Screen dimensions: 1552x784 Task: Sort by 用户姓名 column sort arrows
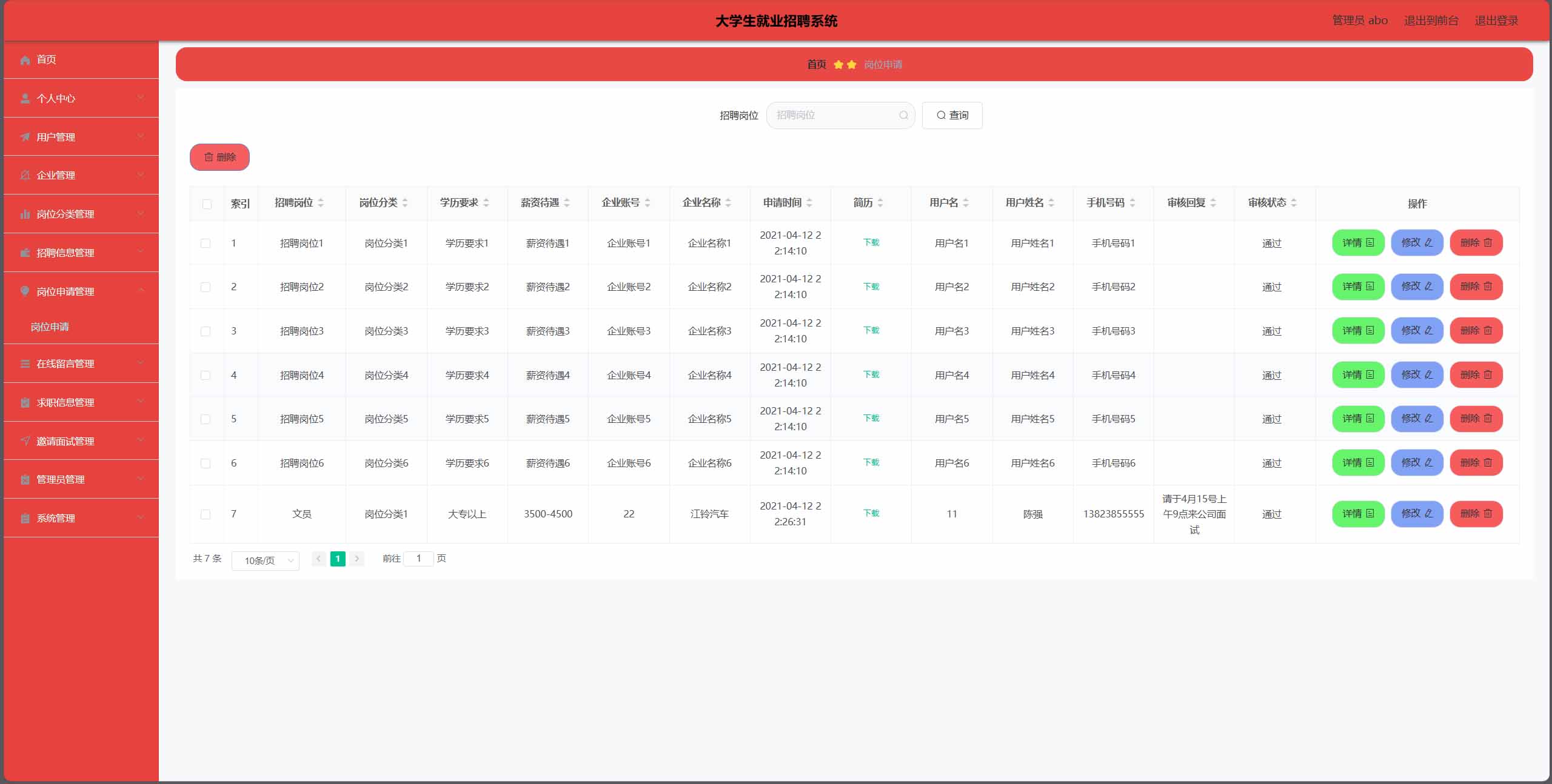point(1051,203)
